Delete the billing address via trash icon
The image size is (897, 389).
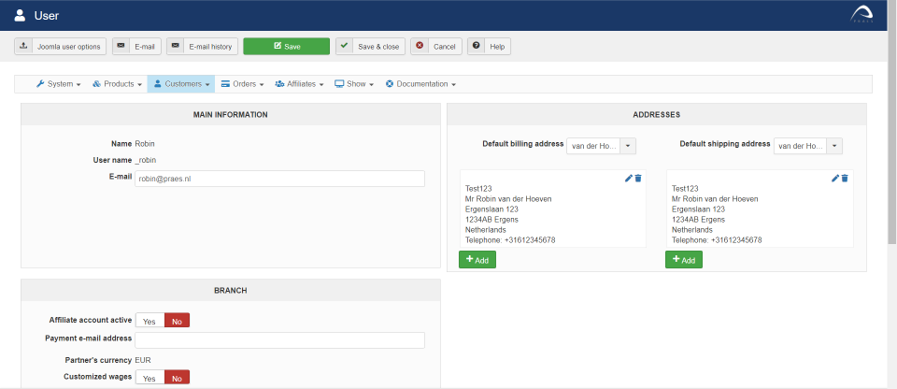pos(638,178)
